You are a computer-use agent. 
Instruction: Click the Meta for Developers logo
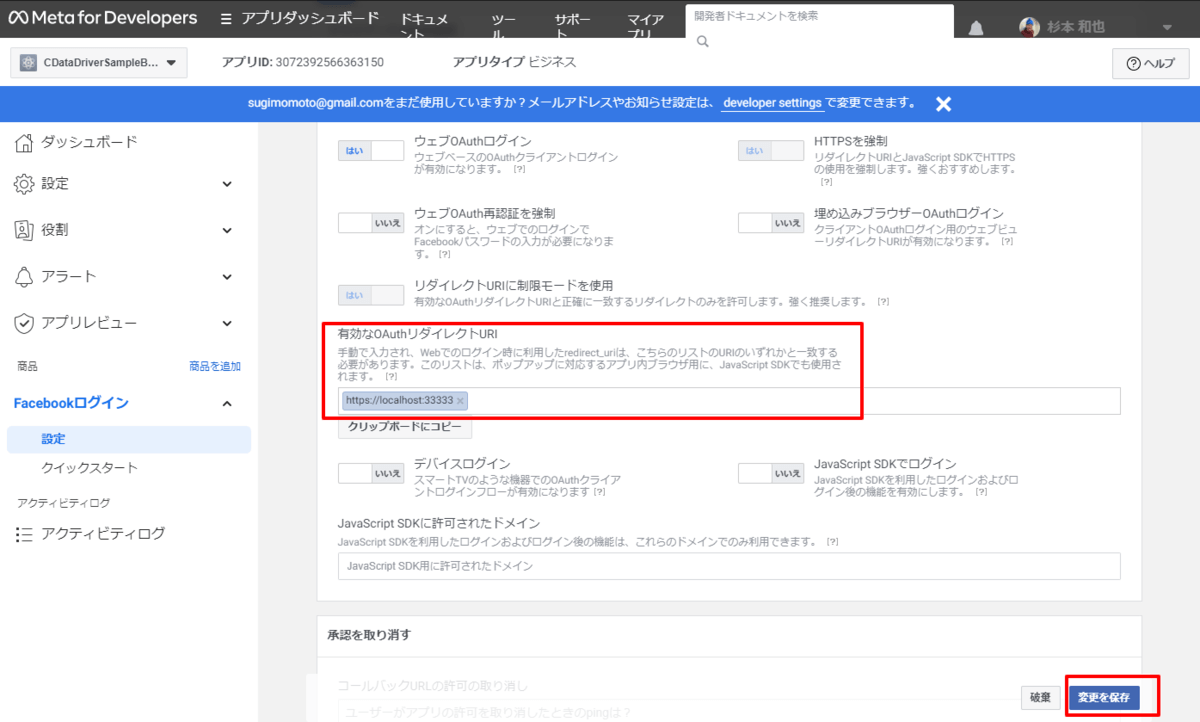pyautogui.click(x=104, y=19)
